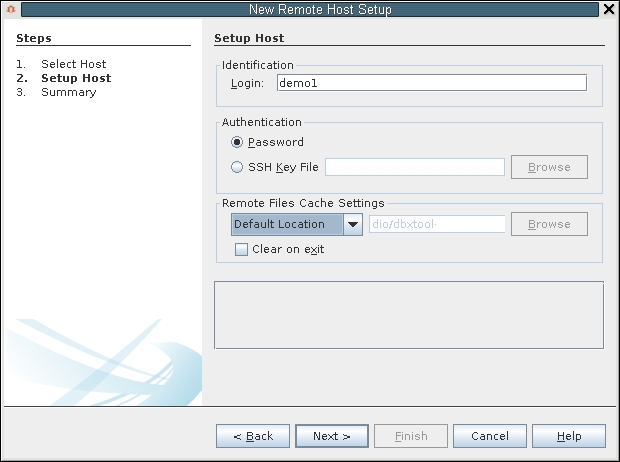Open Help for this wizard
The height and width of the screenshot is (462, 620).
569,436
